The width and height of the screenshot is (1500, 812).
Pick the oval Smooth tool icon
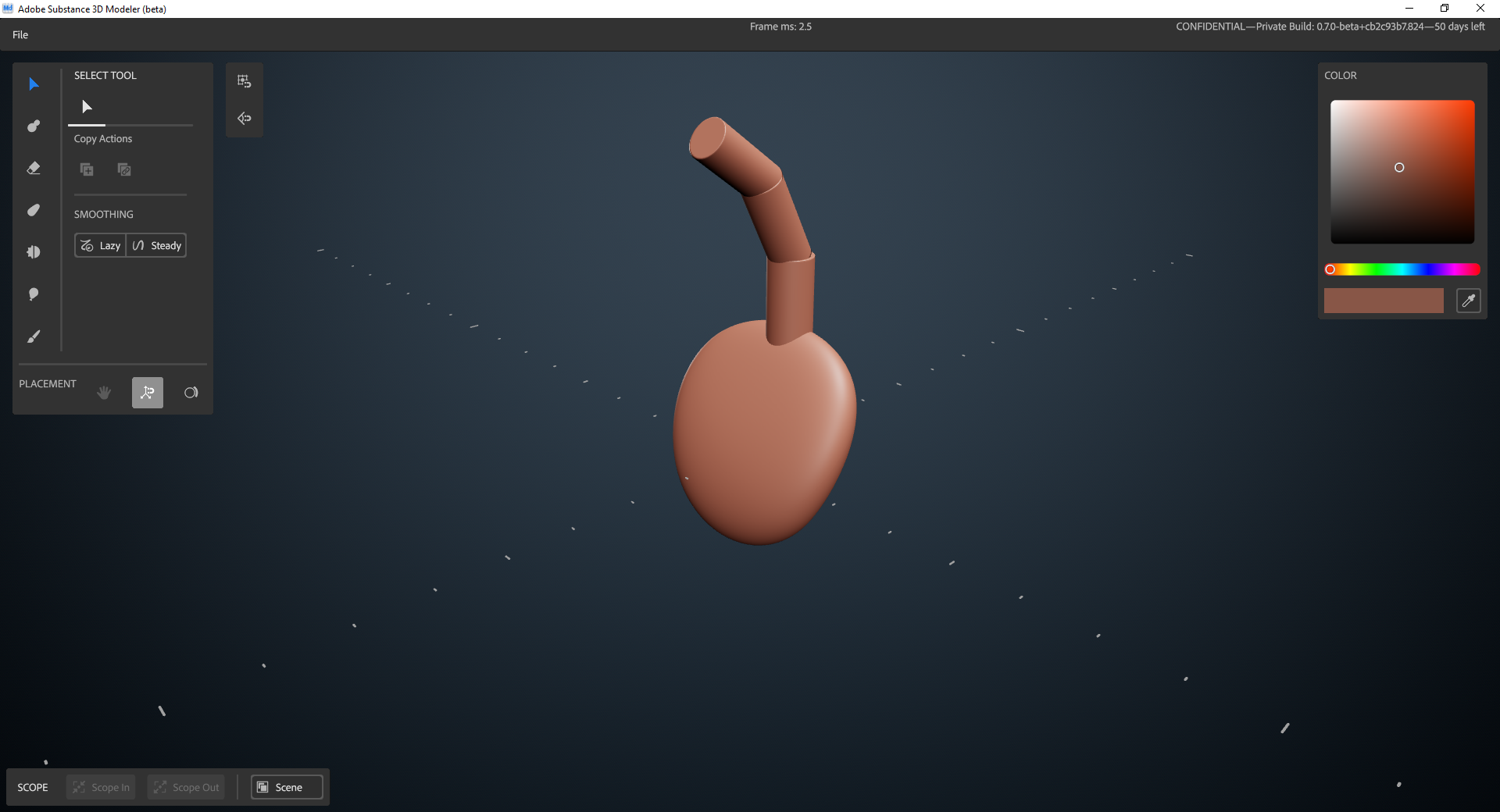click(34, 210)
